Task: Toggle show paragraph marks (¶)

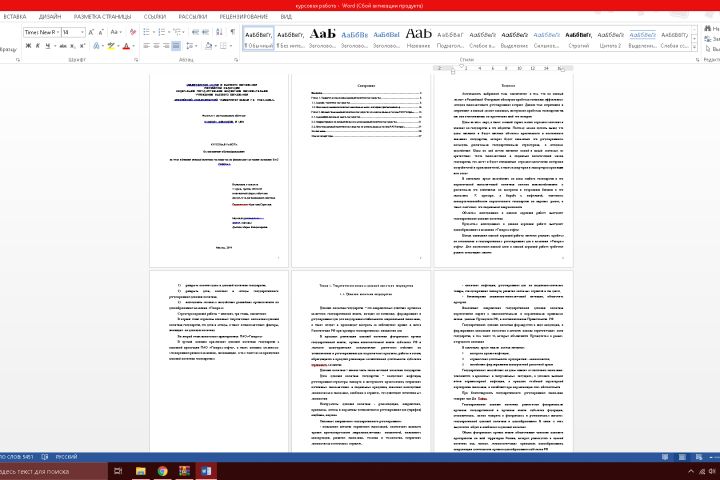Action: [x=232, y=32]
